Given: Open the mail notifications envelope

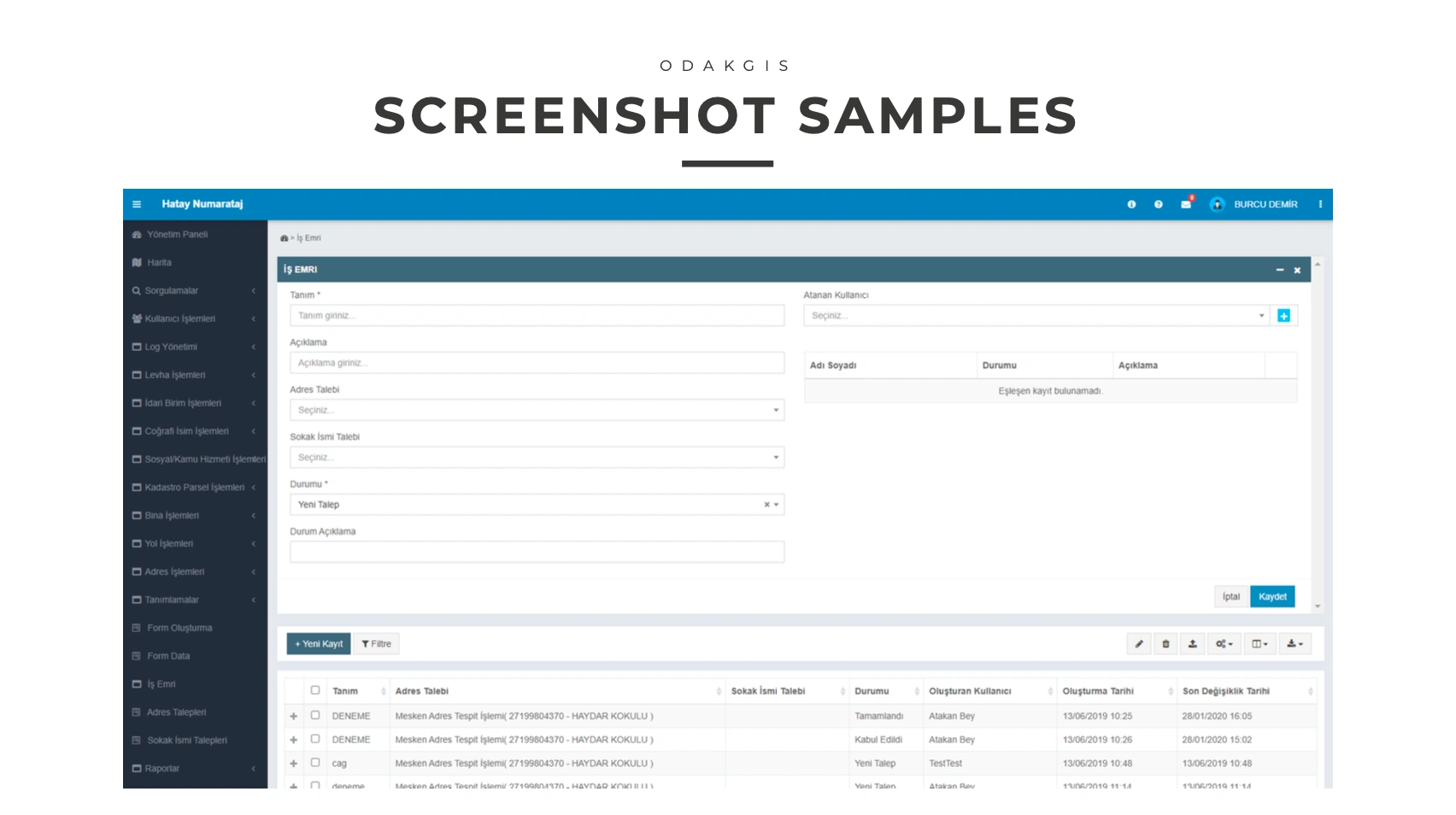Looking at the screenshot, I should (1186, 204).
